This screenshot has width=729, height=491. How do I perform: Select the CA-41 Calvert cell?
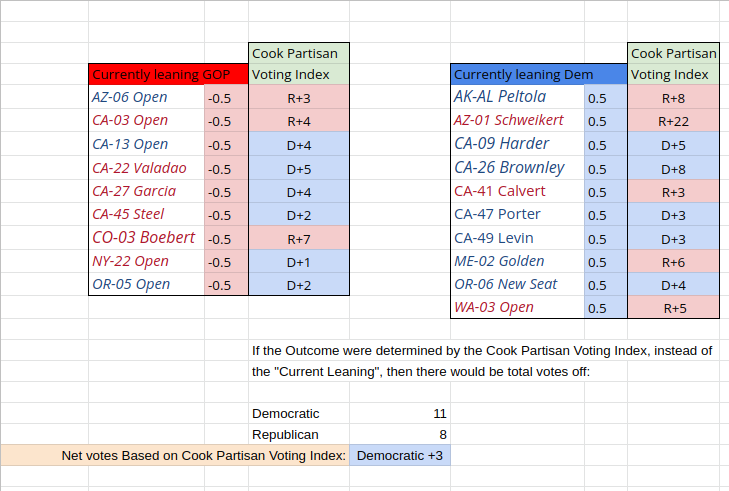517,191
